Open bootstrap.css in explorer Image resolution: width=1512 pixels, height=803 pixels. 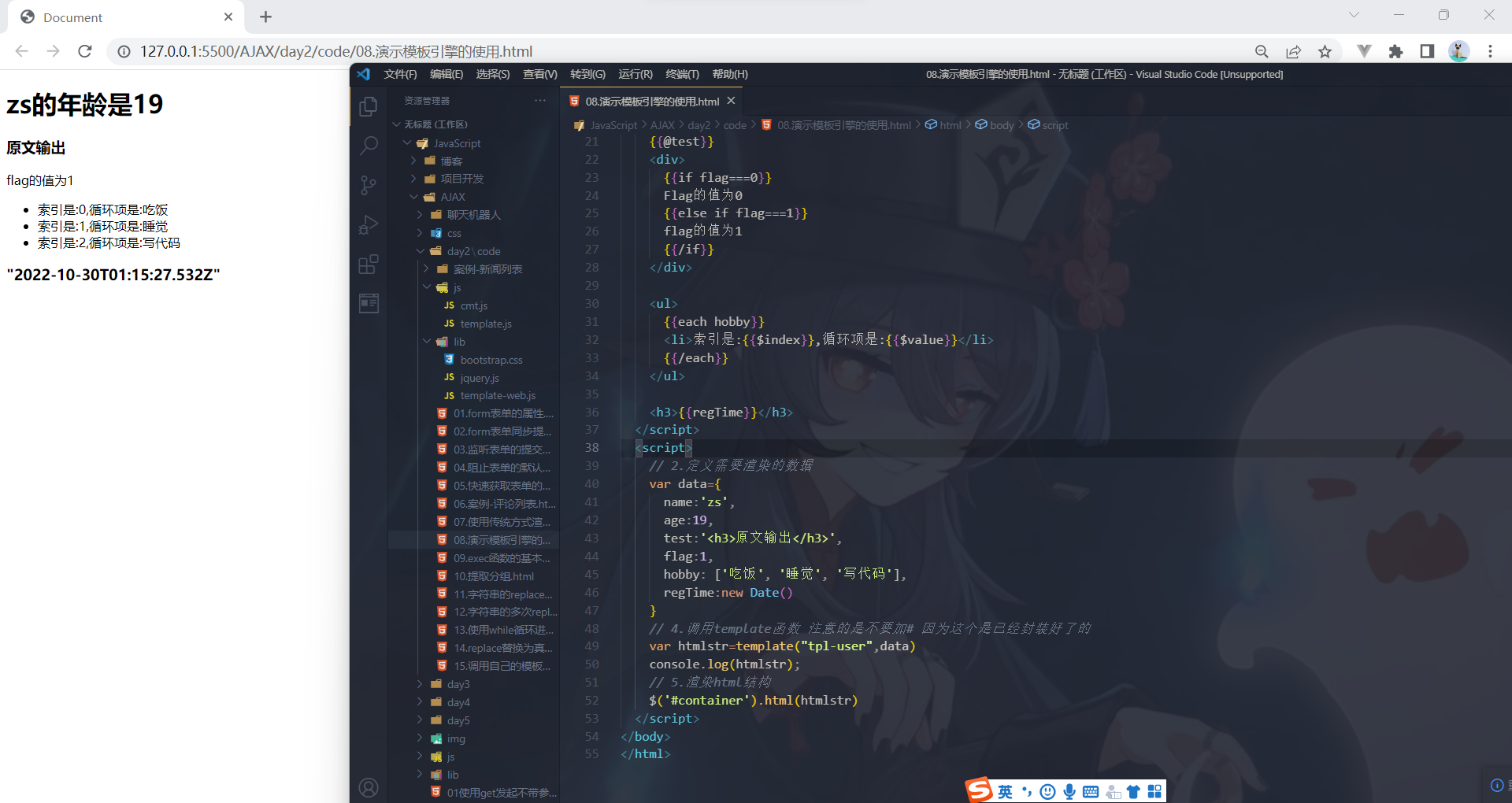[x=473, y=360]
